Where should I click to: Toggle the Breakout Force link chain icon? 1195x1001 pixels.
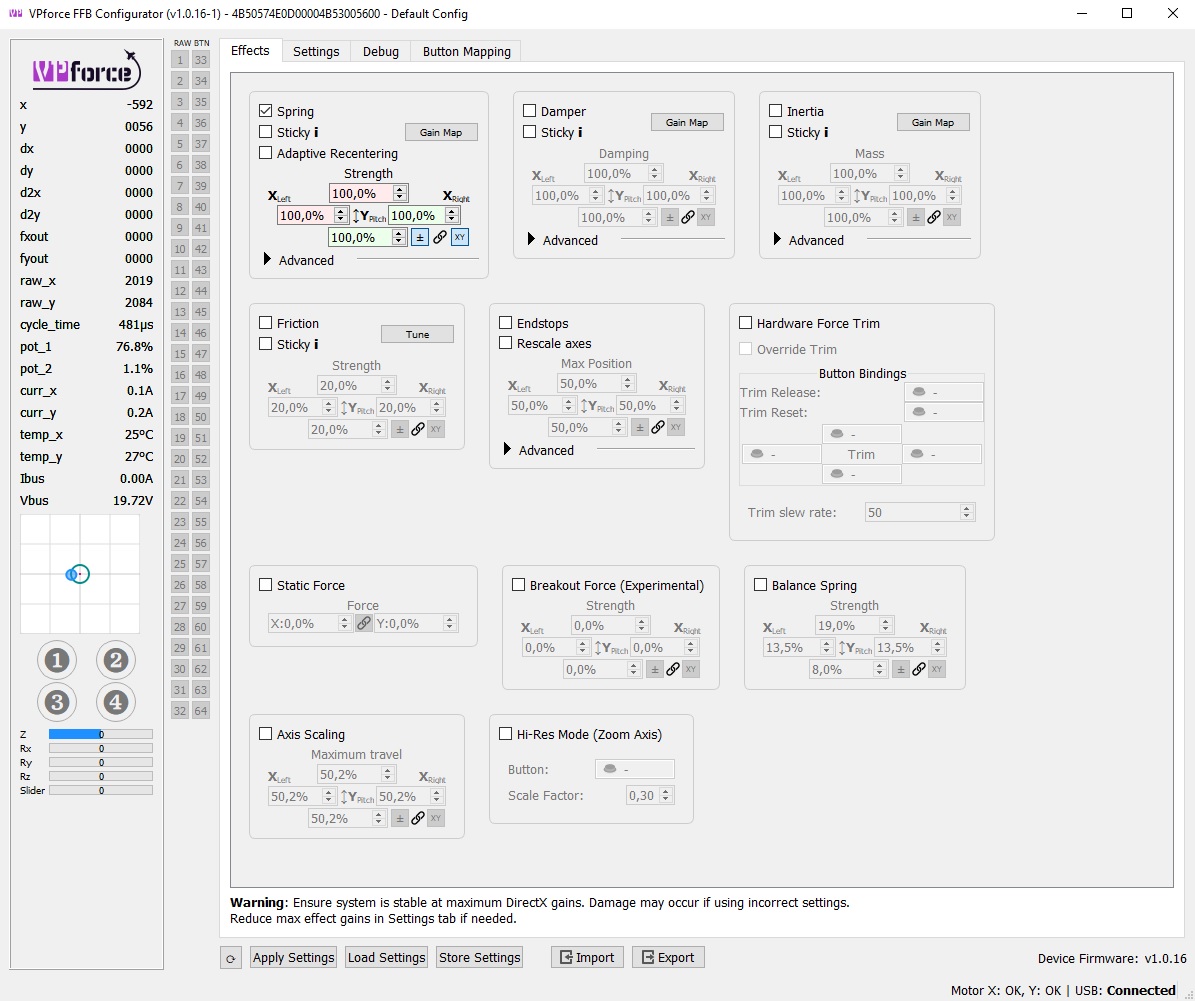673,669
